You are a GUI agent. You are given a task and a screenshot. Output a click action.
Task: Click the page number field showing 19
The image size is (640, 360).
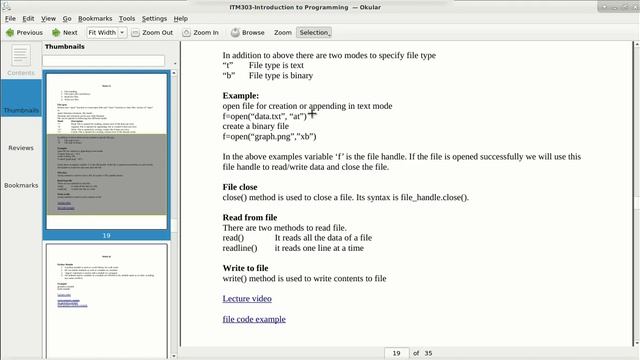pyautogui.click(x=396, y=353)
